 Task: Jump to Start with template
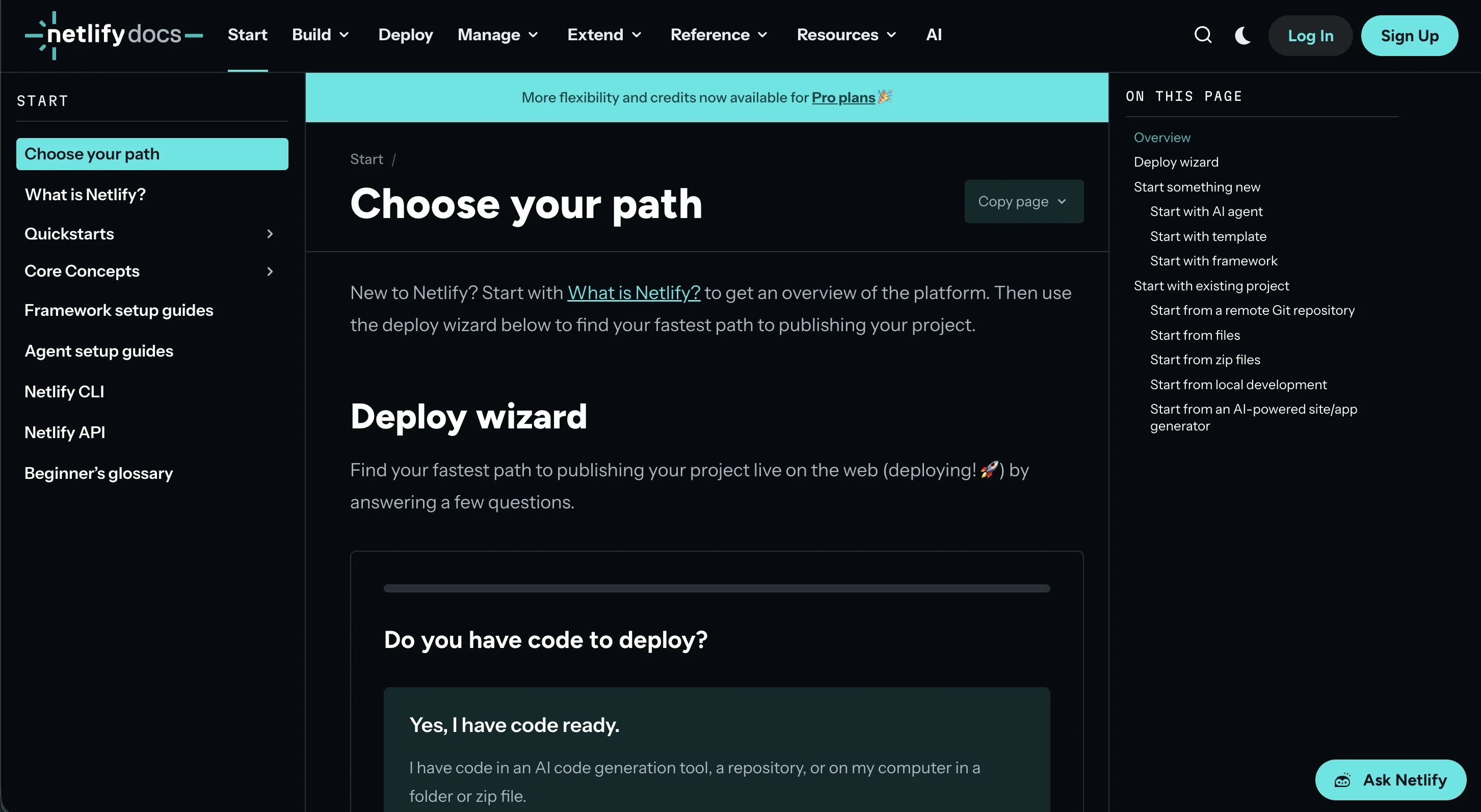click(1208, 237)
